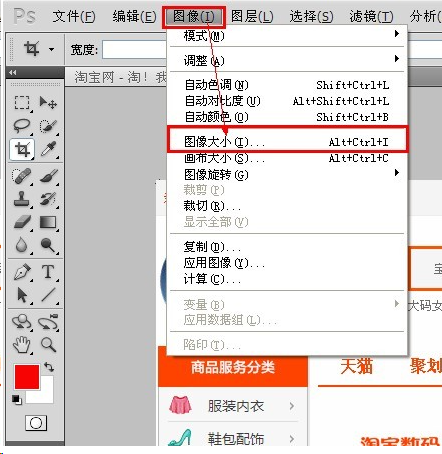The height and width of the screenshot is (454, 442).
Task: Select the Eraser tool
Action: 22,222
